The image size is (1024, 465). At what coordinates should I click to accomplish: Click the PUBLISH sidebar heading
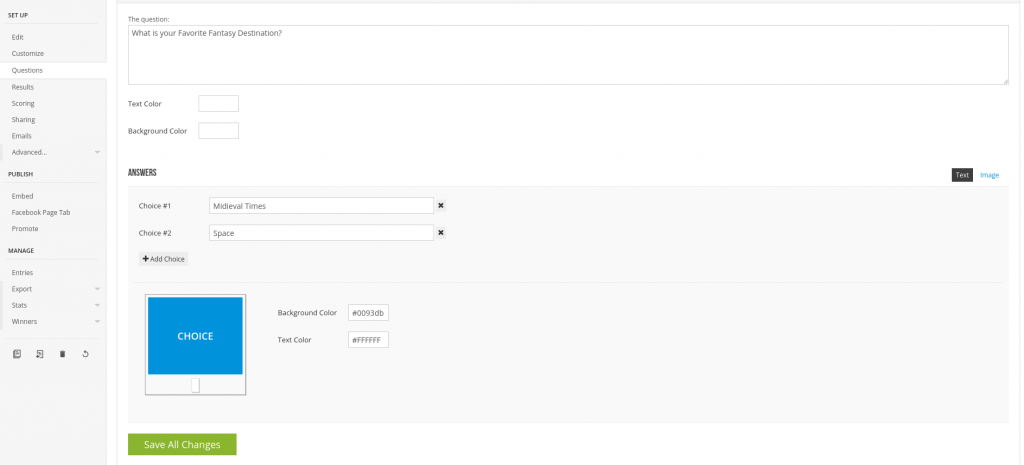pos(20,174)
